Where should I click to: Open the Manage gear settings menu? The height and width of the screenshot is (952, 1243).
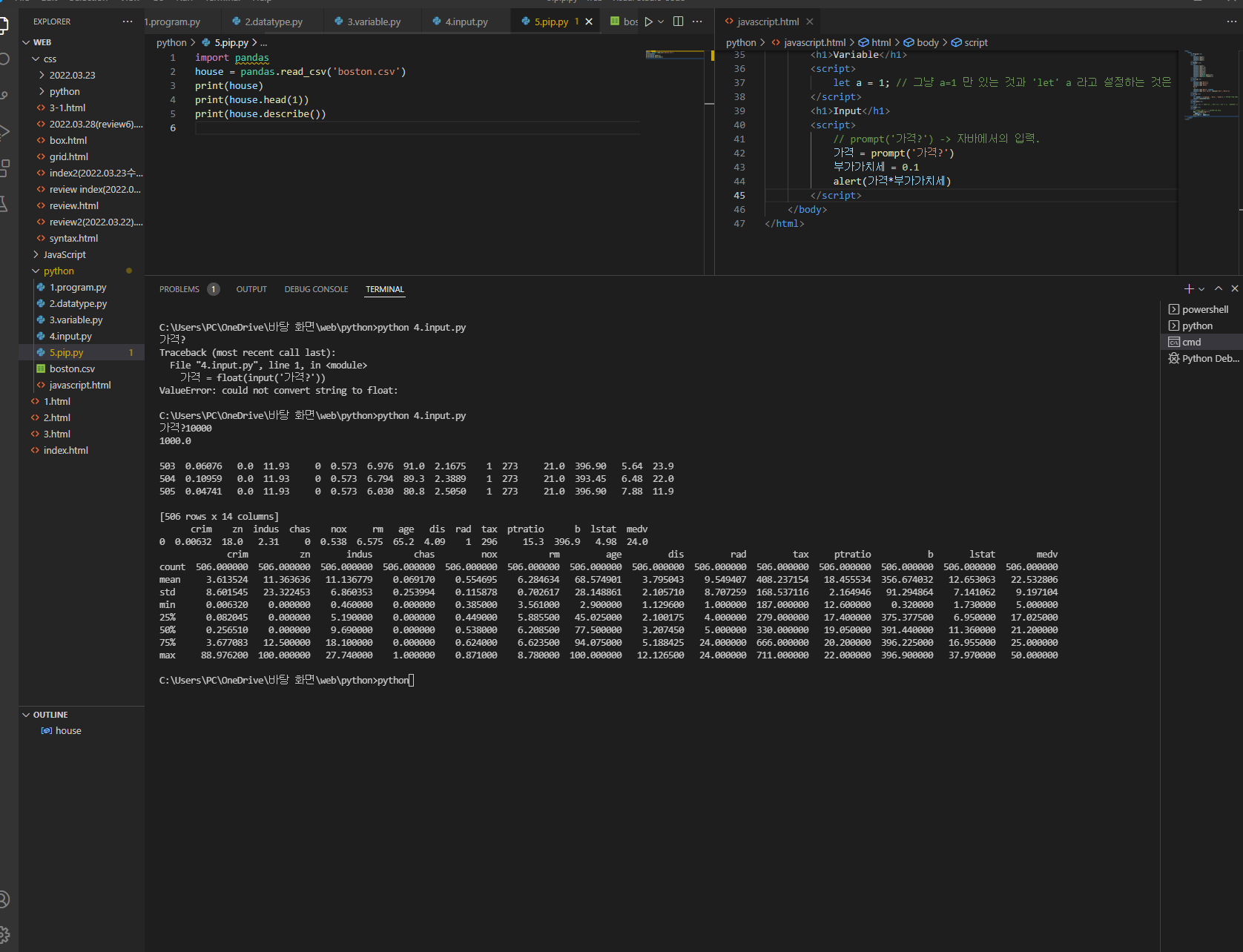point(4,934)
